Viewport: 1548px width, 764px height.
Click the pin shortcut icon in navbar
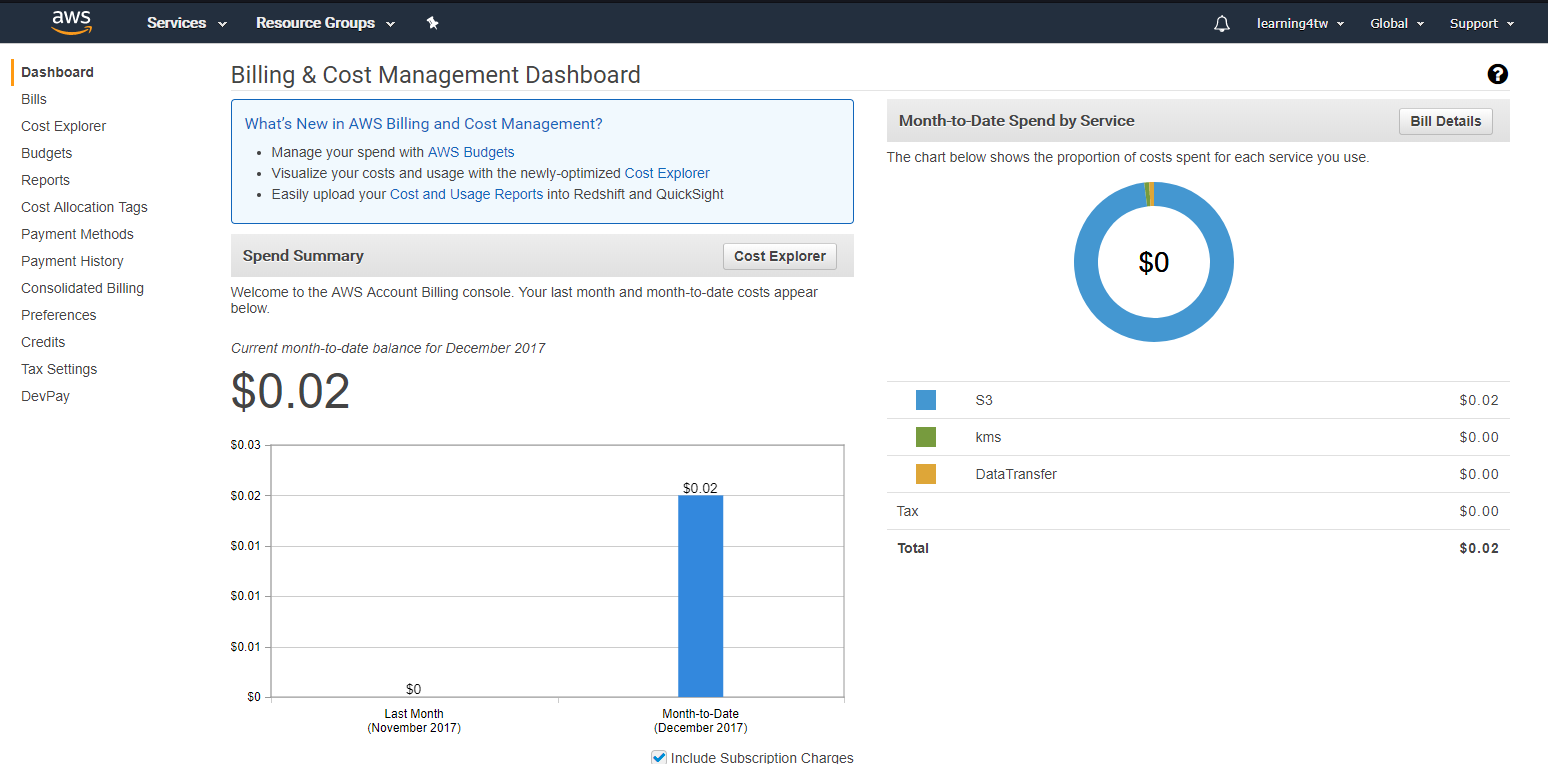tap(432, 23)
